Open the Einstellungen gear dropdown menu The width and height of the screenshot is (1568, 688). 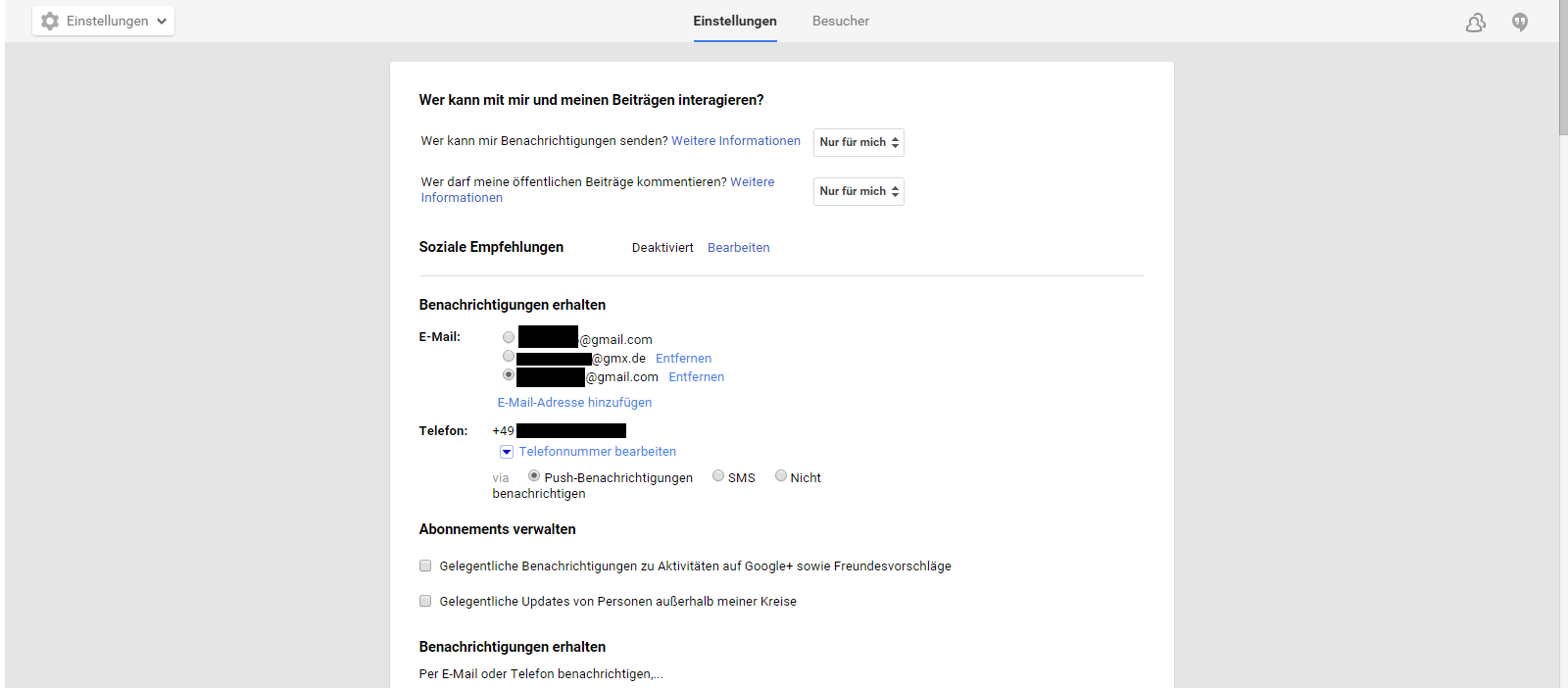click(104, 21)
